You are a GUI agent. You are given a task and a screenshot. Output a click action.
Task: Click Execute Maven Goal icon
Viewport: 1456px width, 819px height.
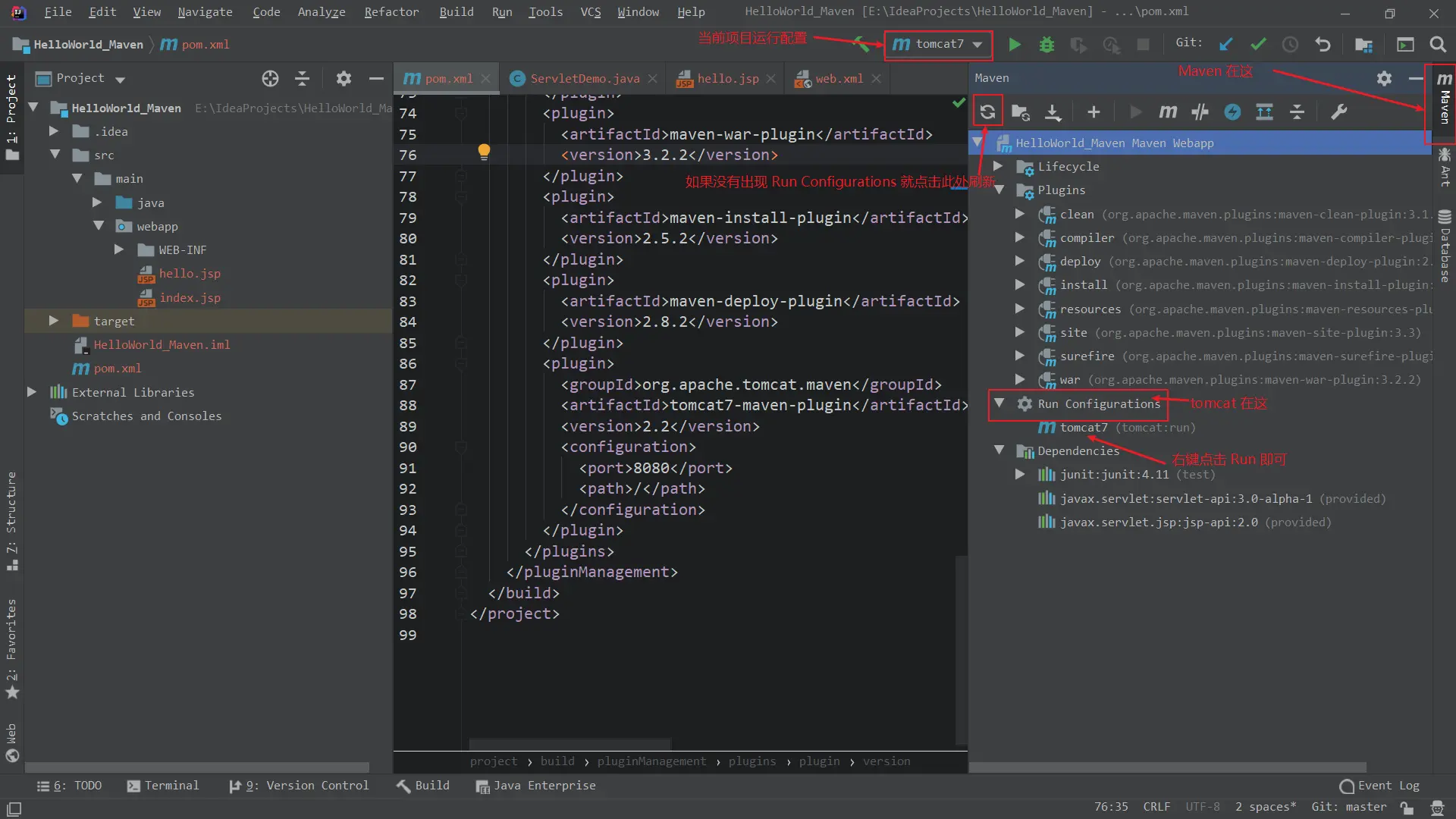1168,112
